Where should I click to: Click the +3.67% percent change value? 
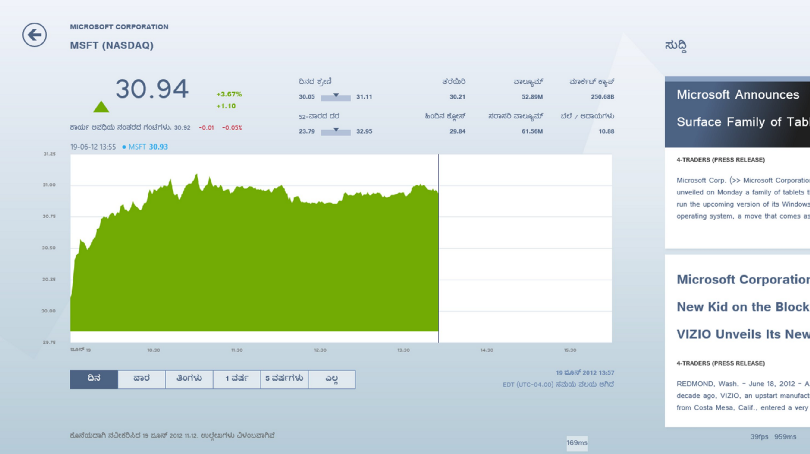pyautogui.click(x=229, y=94)
